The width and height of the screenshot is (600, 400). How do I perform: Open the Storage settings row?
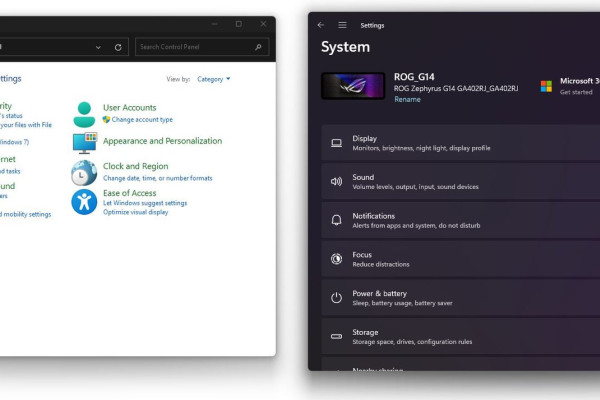click(x=461, y=336)
